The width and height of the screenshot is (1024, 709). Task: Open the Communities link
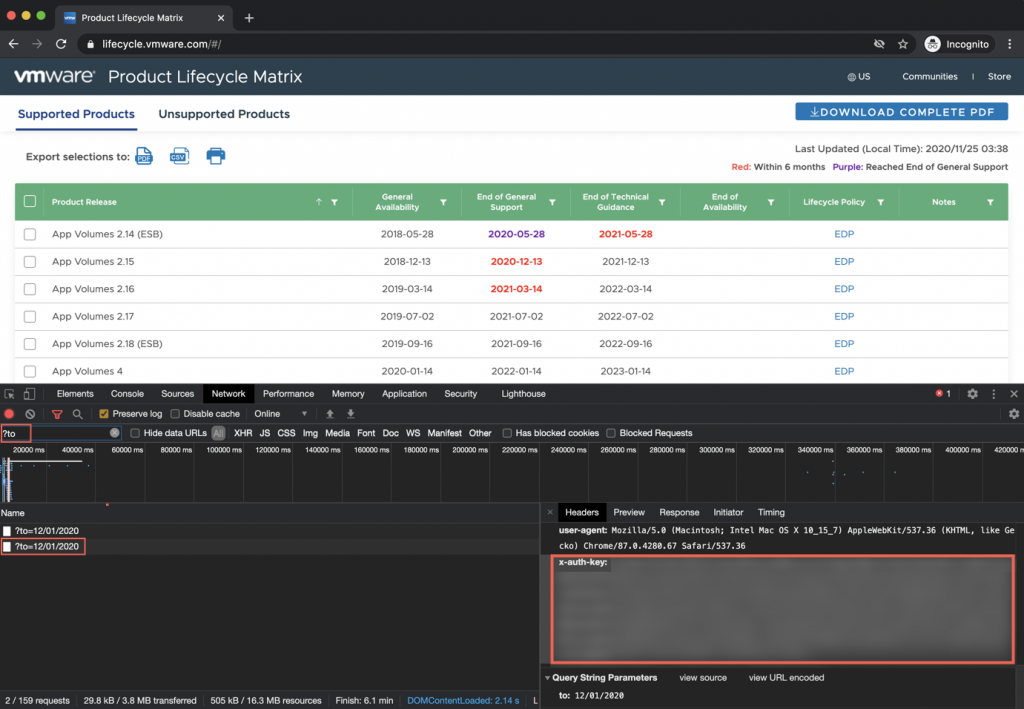click(x=930, y=76)
